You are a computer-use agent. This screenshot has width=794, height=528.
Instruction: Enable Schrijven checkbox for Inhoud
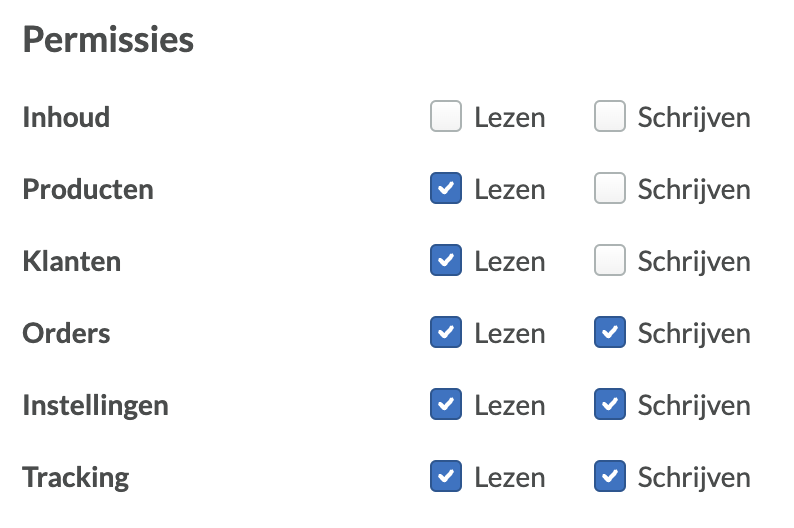point(610,117)
